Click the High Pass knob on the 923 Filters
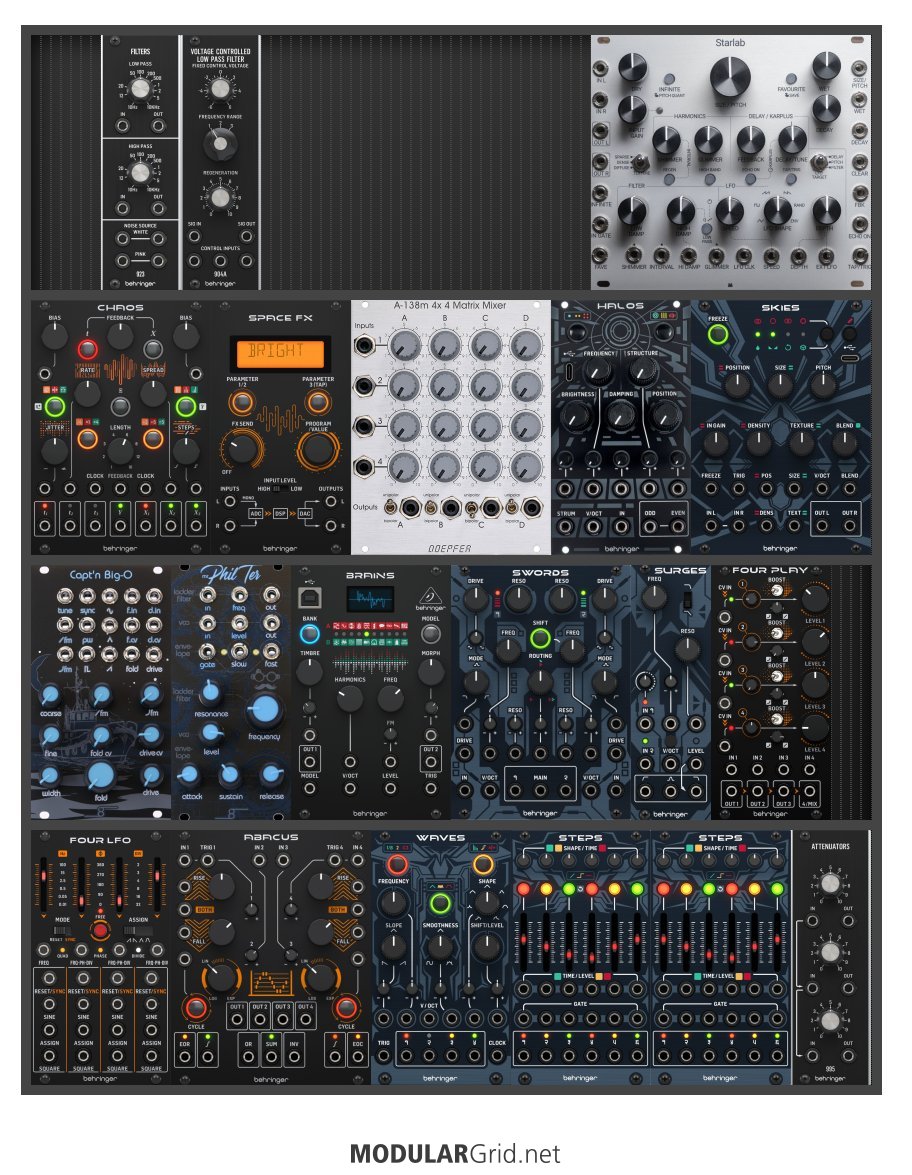 click(x=140, y=172)
